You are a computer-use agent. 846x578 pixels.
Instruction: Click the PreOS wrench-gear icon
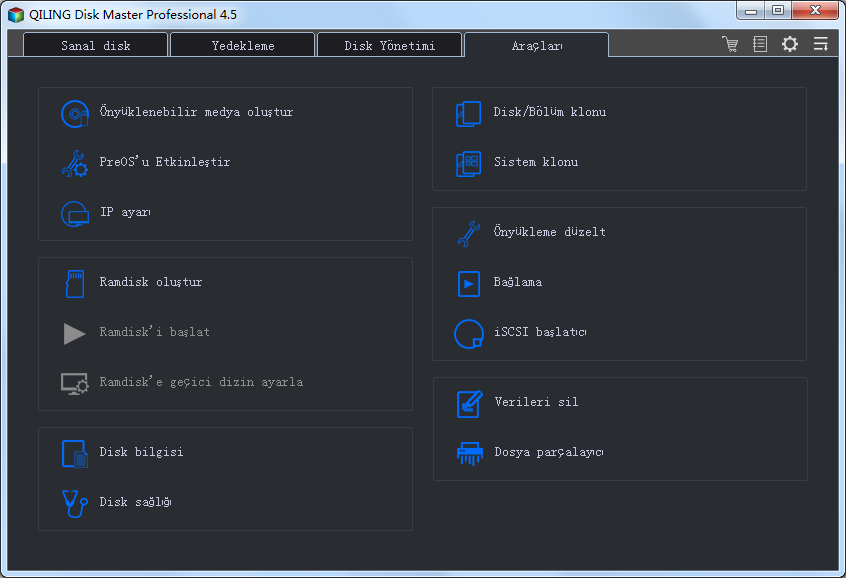[74, 164]
